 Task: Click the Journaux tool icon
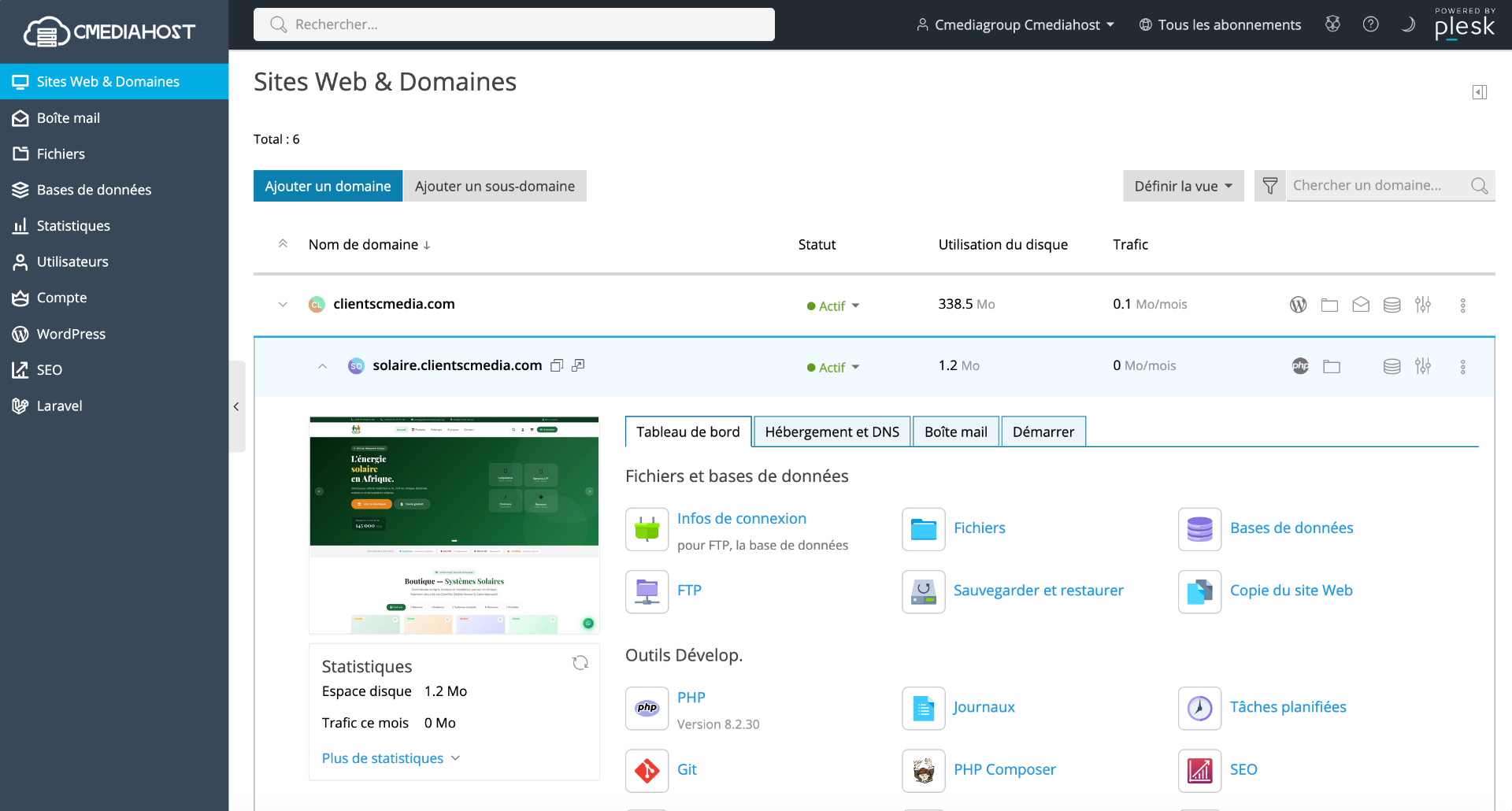(x=924, y=708)
